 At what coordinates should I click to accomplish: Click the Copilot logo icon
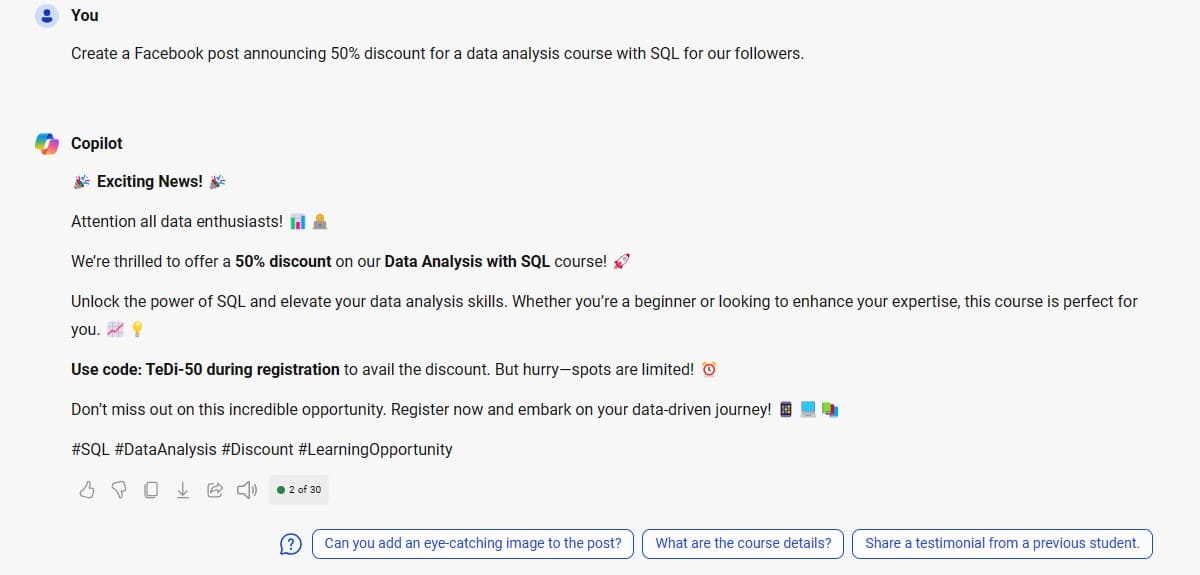point(46,144)
